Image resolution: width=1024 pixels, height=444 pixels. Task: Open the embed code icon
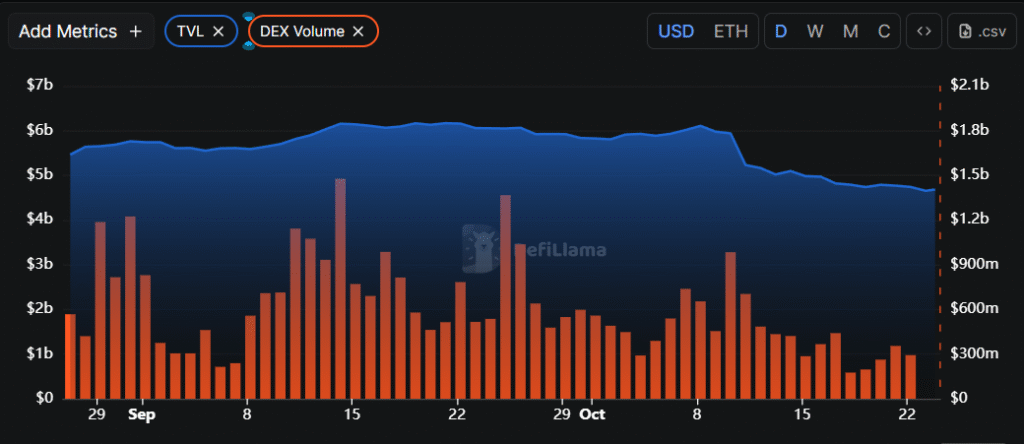[x=924, y=31]
